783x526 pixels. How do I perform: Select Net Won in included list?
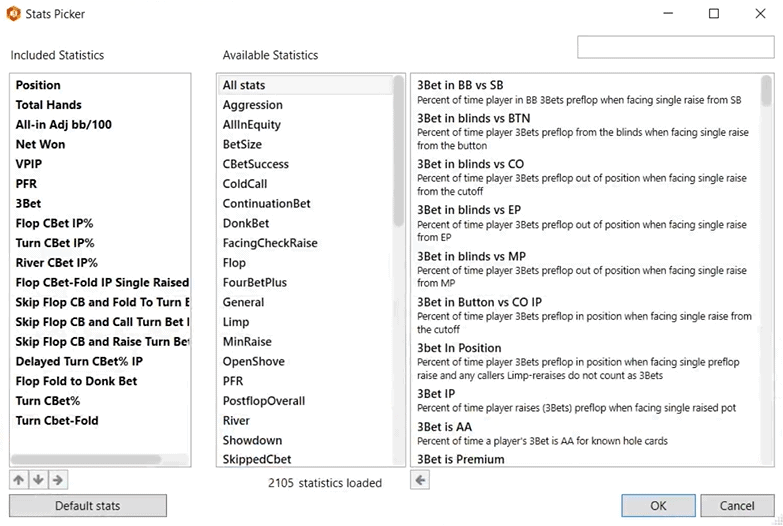point(40,144)
